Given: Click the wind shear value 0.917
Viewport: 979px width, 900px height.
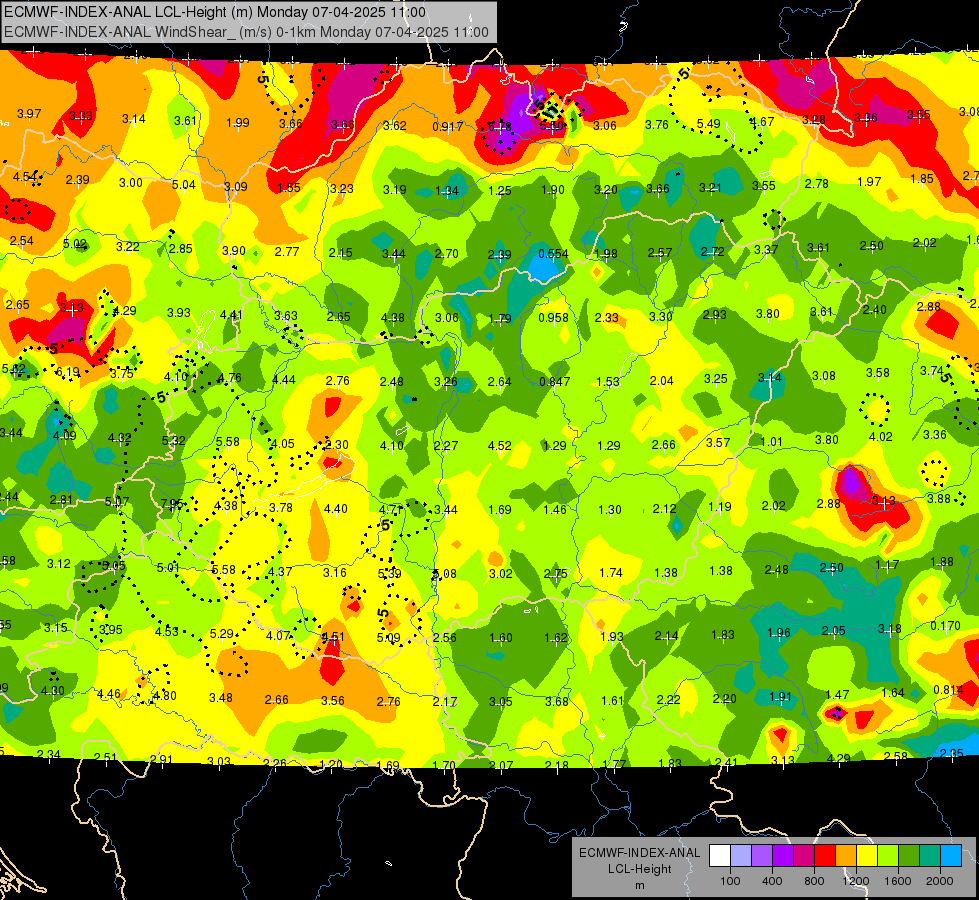Looking at the screenshot, I should [x=448, y=127].
